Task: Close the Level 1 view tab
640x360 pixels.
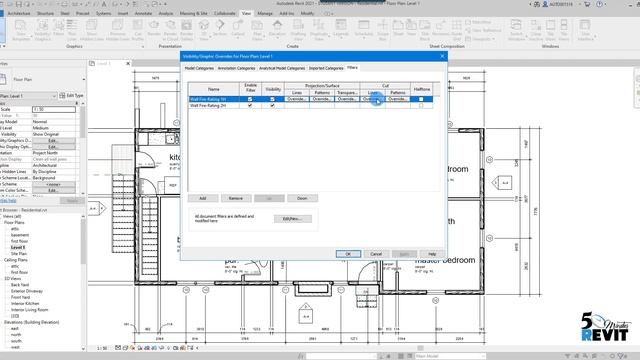Action: (128, 64)
